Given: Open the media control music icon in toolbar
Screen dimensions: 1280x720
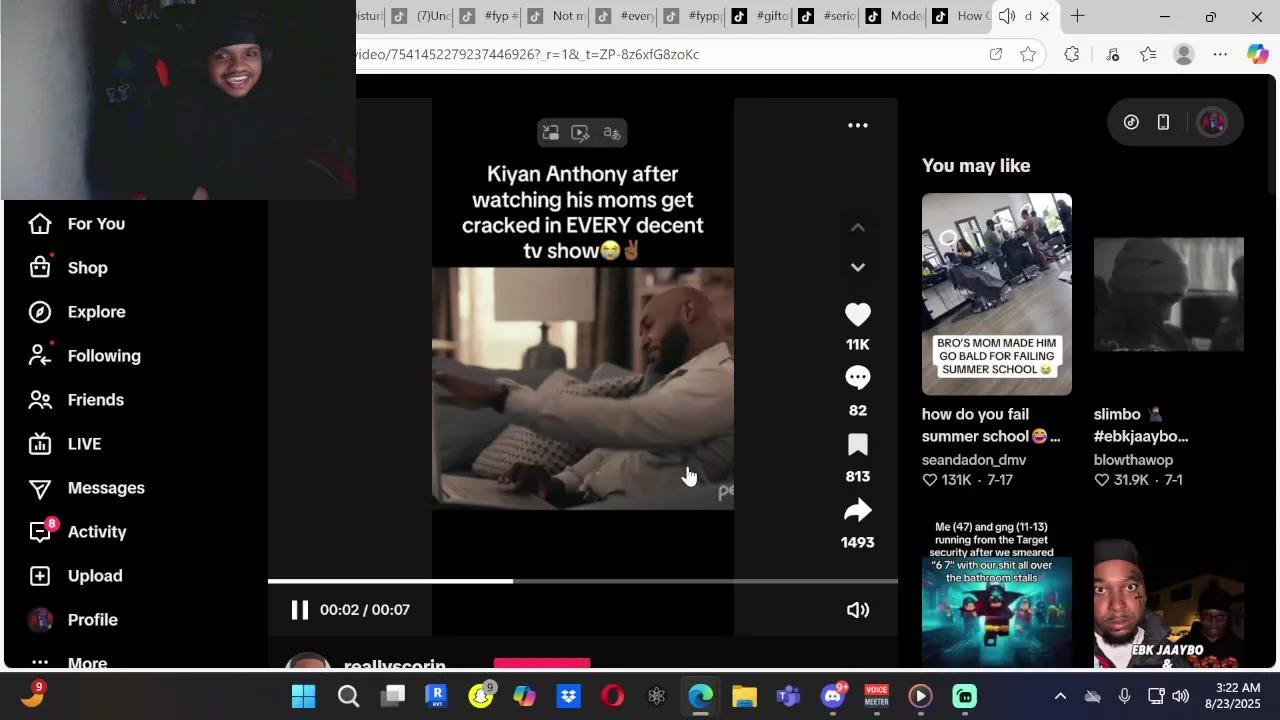Looking at the screenshot, I should pos(1112,54).
